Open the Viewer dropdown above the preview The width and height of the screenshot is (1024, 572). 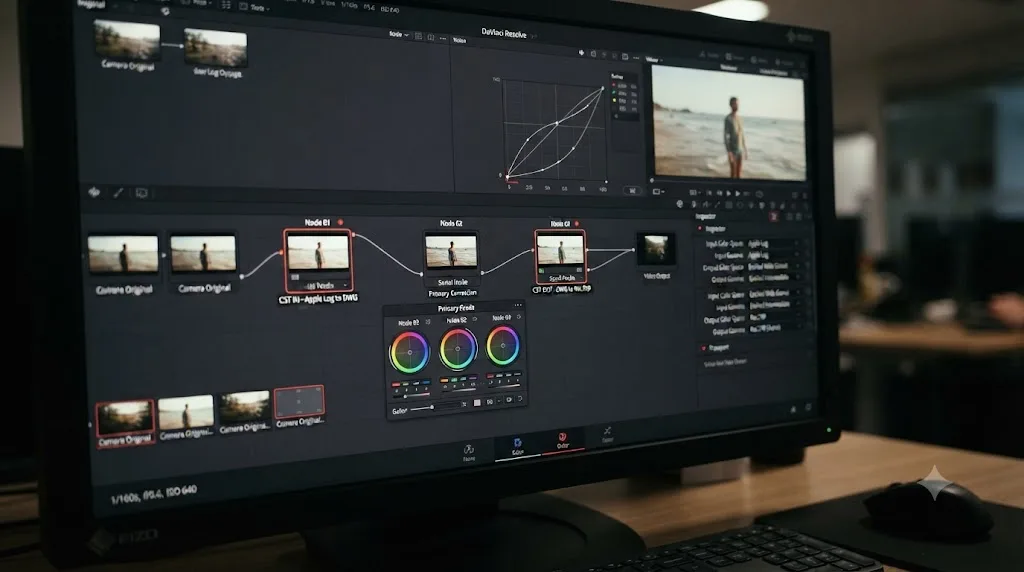(x=654, y=59)
